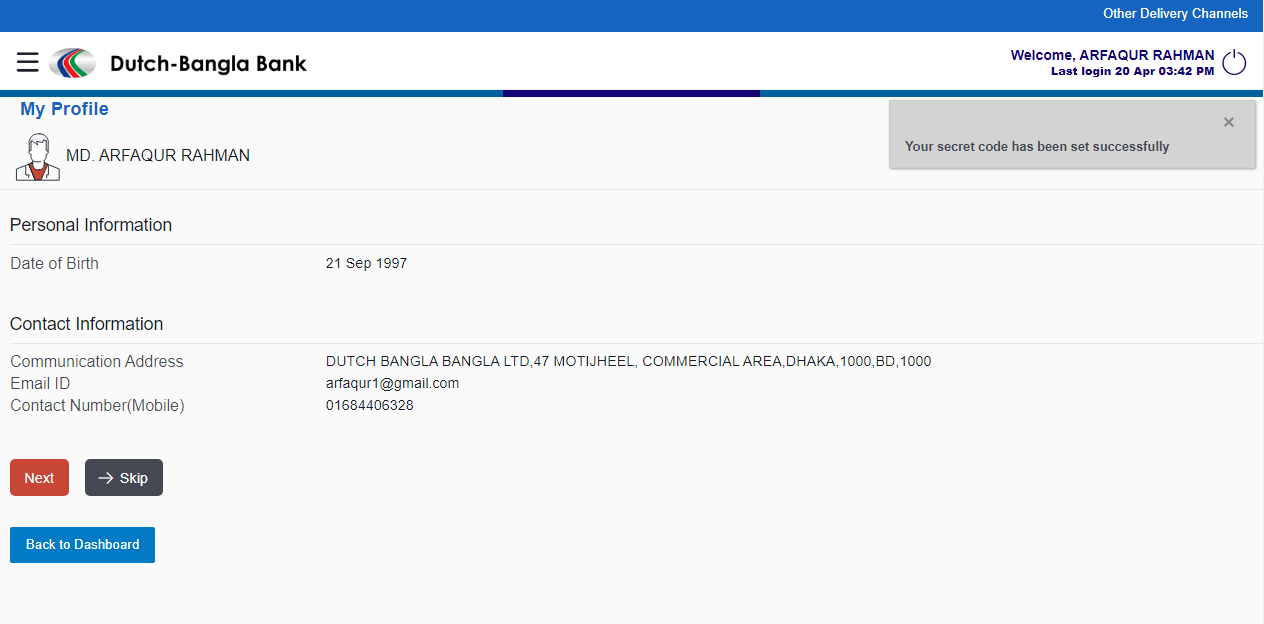Go Back to Dashboard

point(82,545)
